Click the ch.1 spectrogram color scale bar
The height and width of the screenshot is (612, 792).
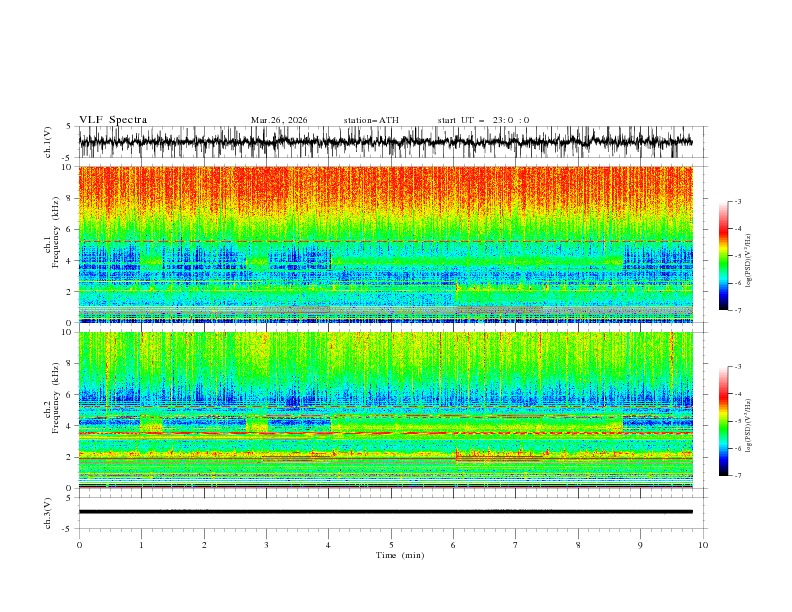[x=723, y=256]
